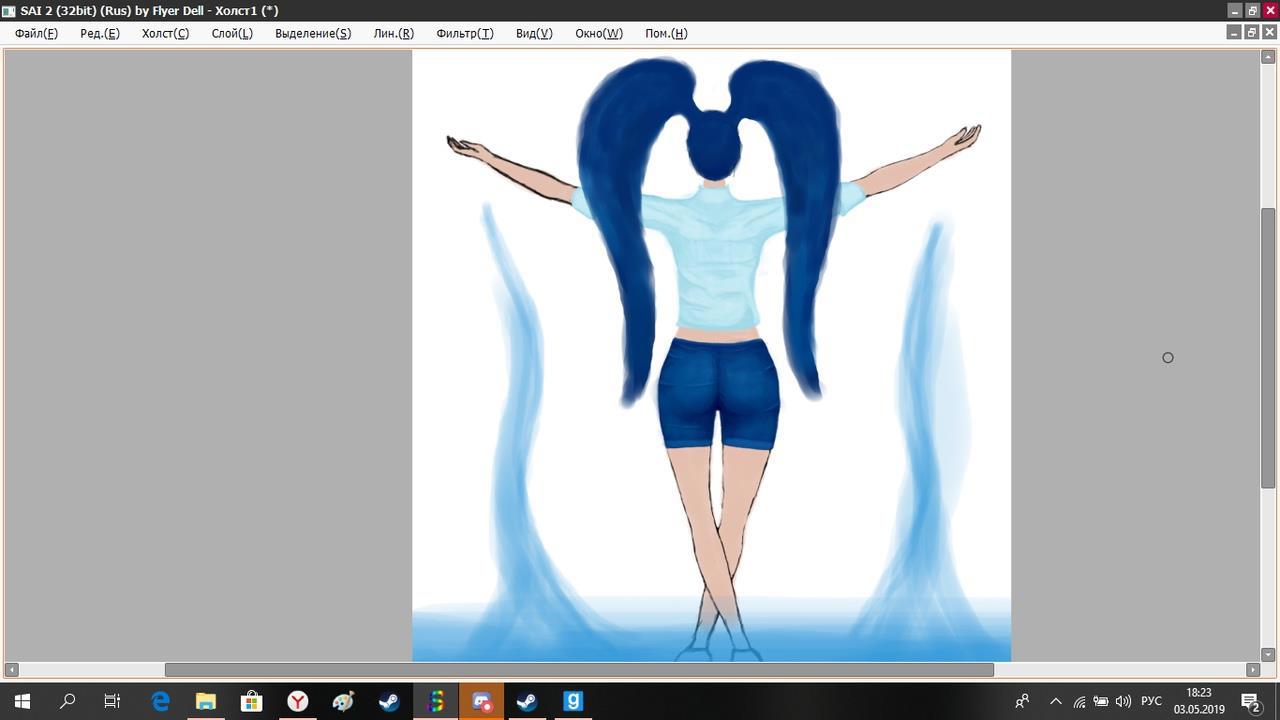Open the Холст menu
Image resolution: width=1280 pixels, height=720 pixels.
(165, 33)
